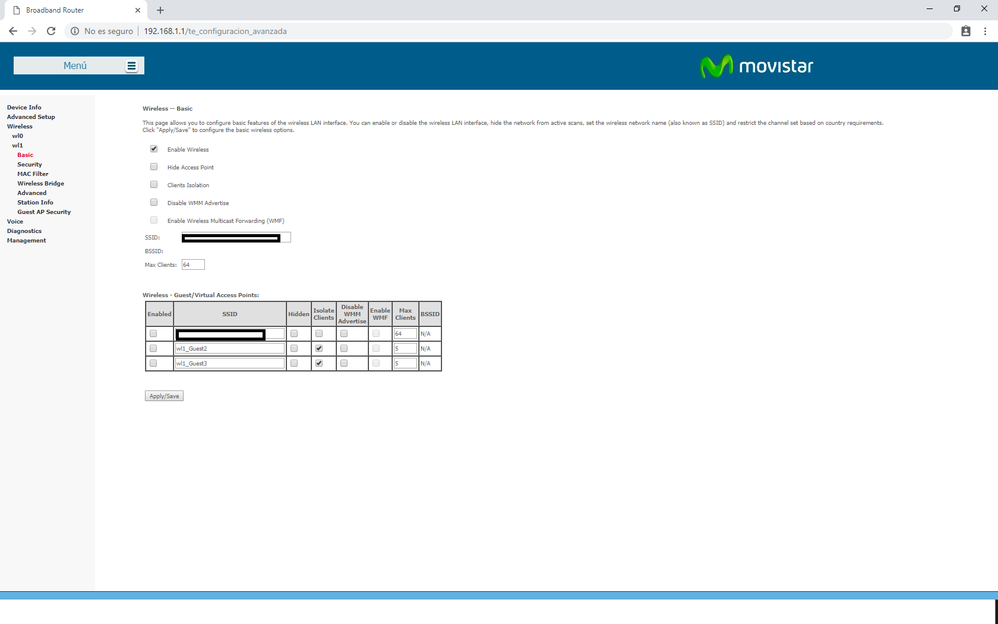Open Chrome's three-dot menu
This screenshot has width=998, height=624.
[x=985, y=31]
